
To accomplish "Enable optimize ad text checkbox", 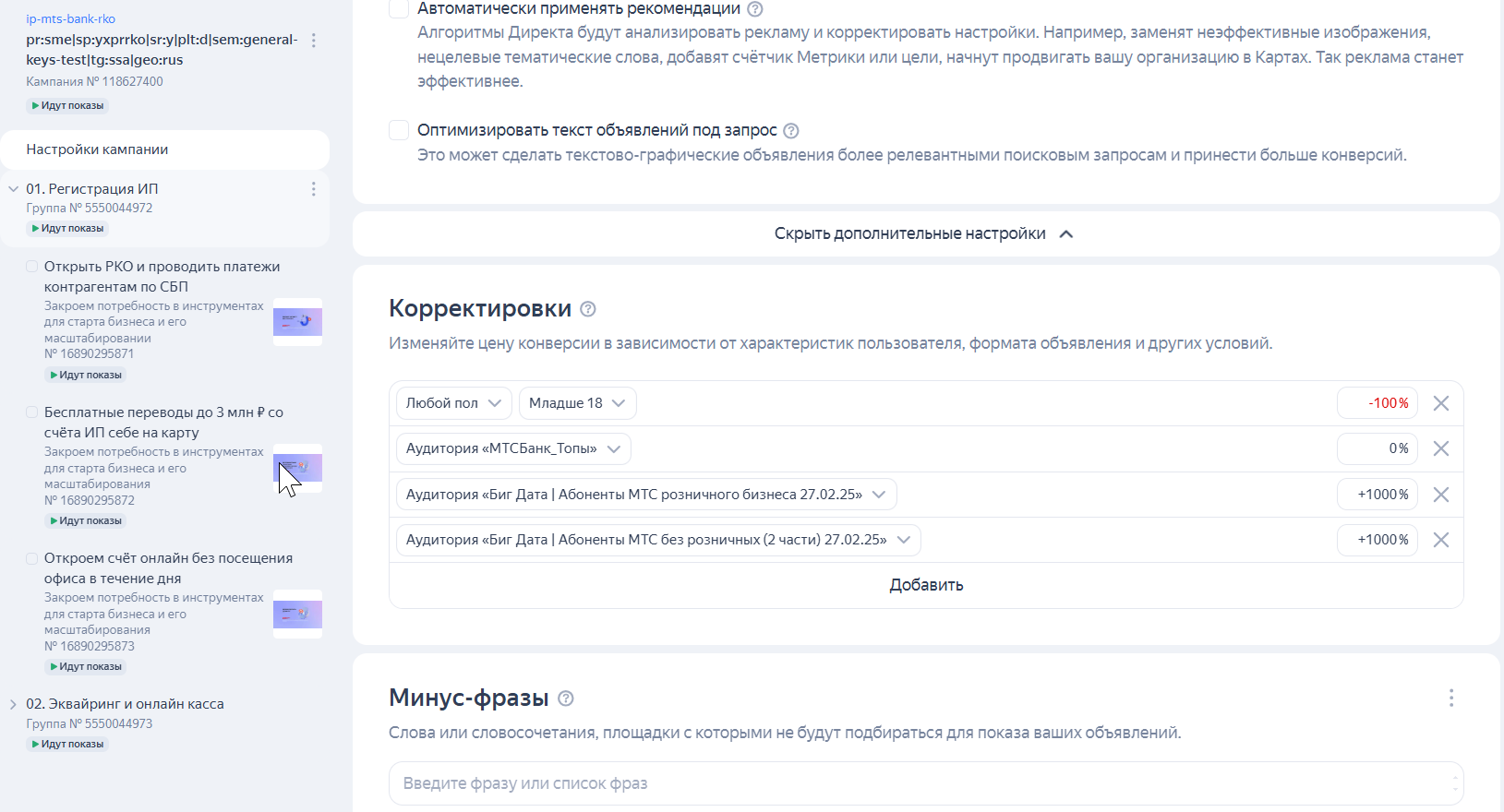I will coord(399,130).
